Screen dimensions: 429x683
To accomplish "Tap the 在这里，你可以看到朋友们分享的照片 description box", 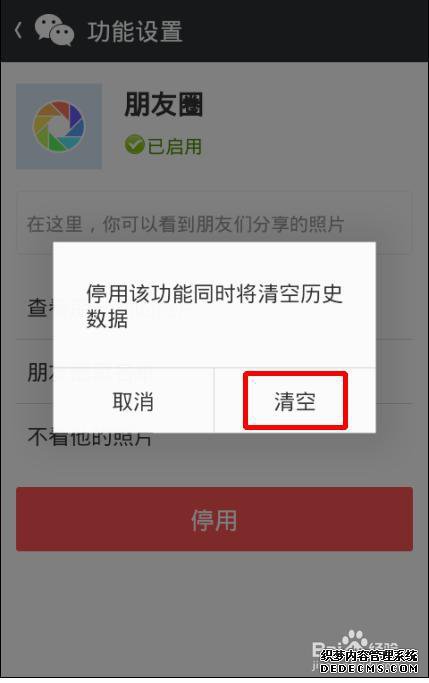I will click(214, 223).
